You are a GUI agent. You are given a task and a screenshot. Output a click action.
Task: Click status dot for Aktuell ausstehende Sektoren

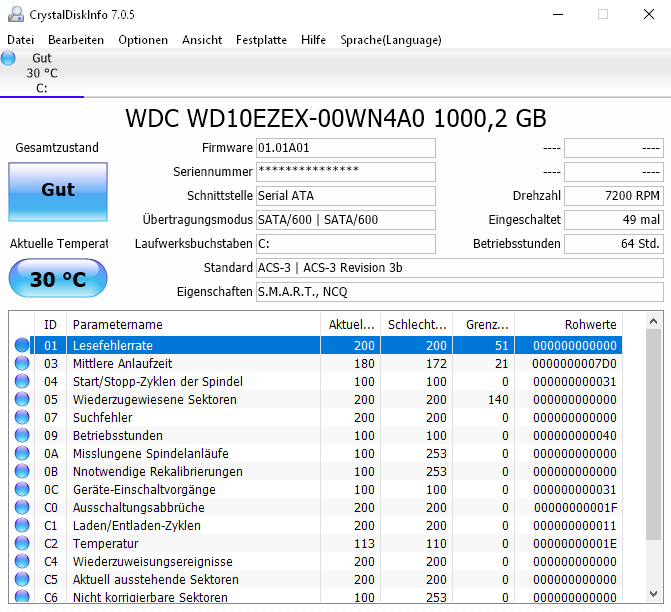tap(22, 579)
